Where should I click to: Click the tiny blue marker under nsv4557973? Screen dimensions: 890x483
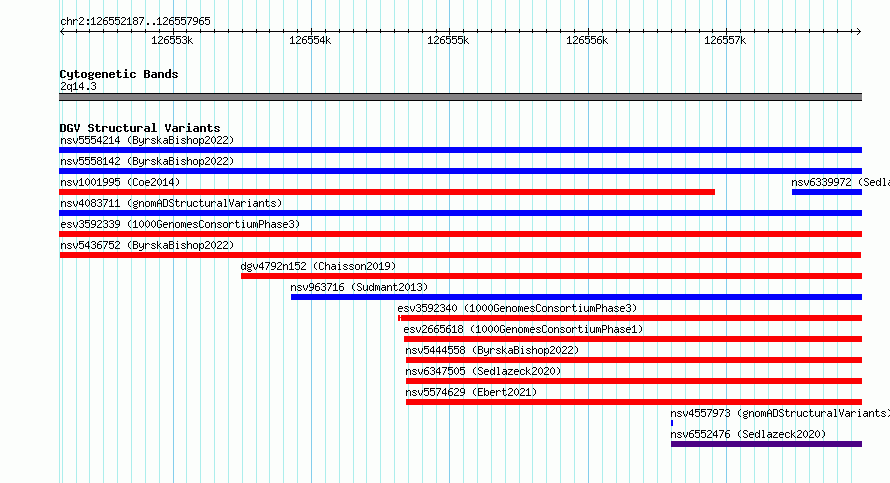click(672, 423)
